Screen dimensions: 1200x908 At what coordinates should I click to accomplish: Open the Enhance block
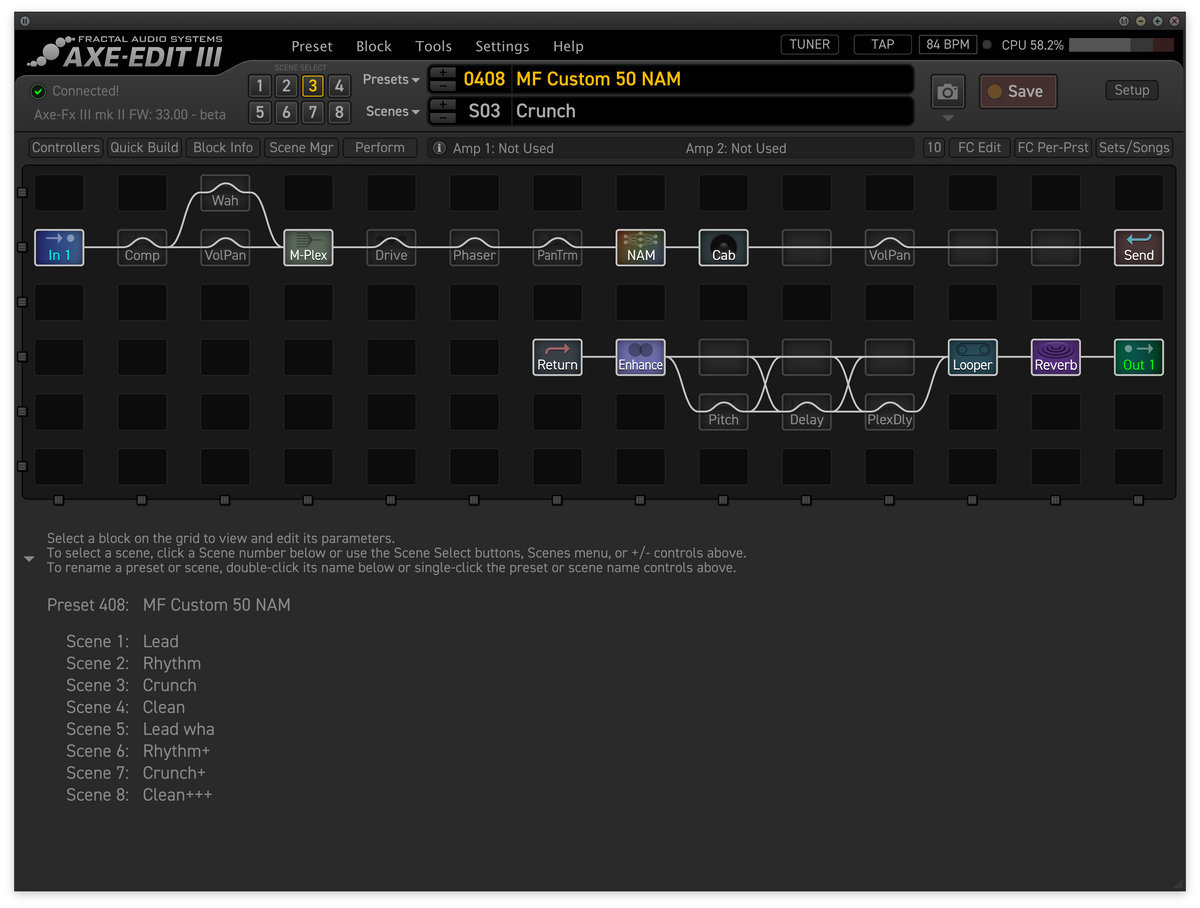click(x=641, y=357)
